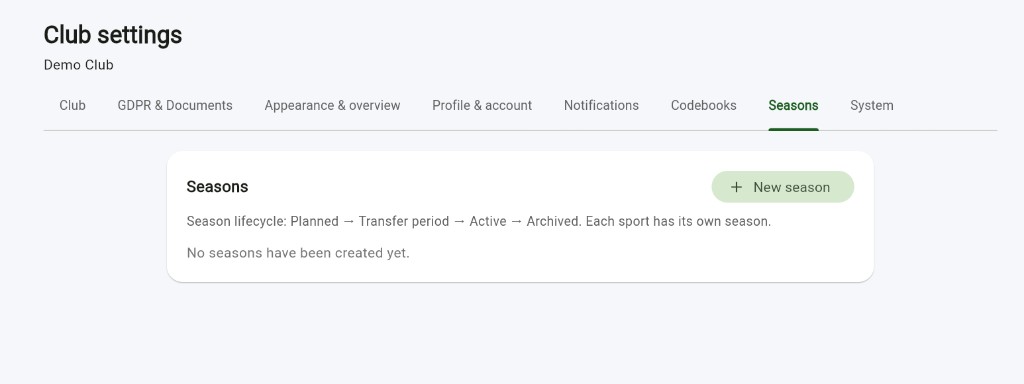Select the active Seasons tab

tap(793, 105)
